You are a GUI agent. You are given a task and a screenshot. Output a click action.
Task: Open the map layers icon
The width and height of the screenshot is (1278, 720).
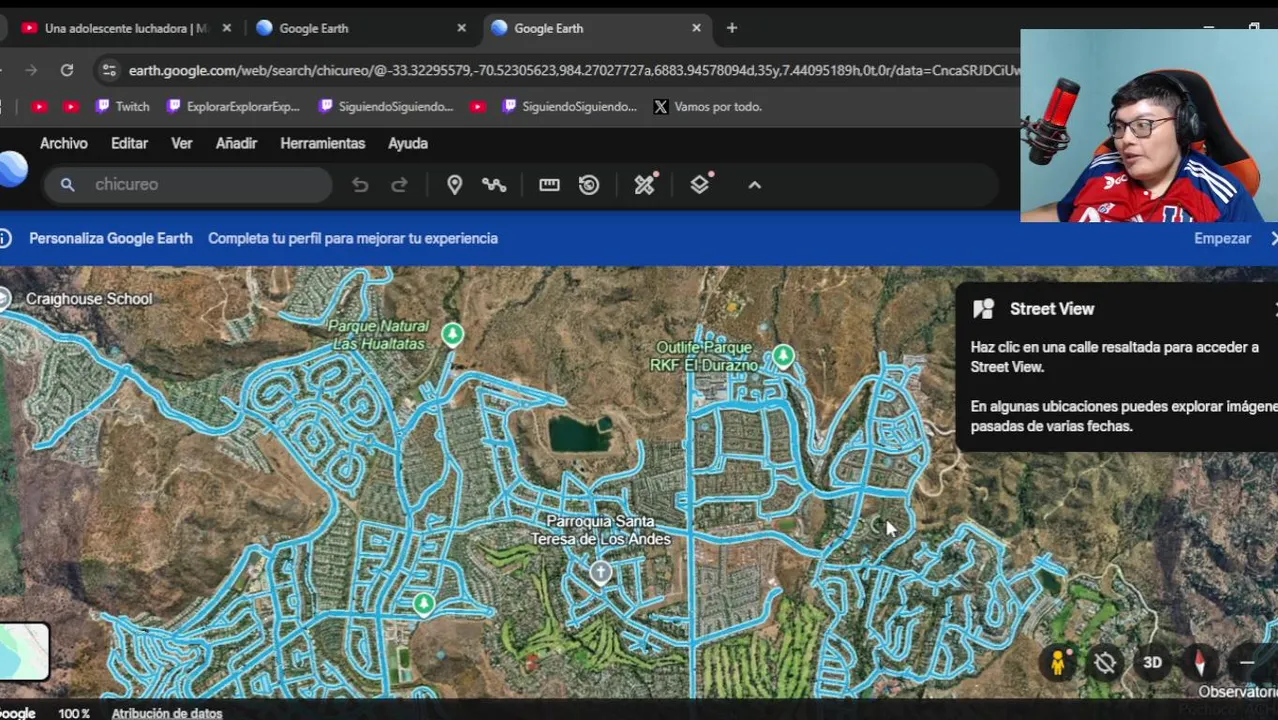pyautogui.click(x=700, y=184)
